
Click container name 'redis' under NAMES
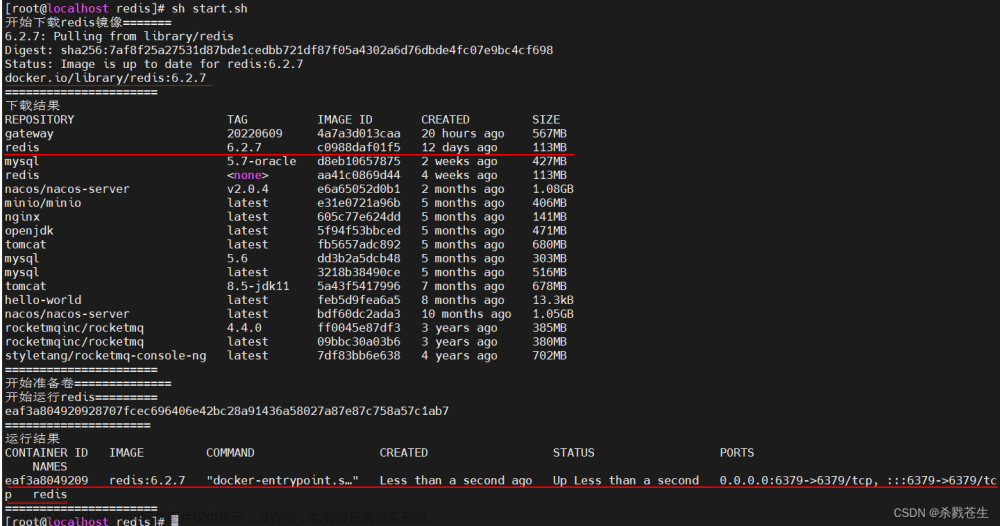click(x=50, y=494)
